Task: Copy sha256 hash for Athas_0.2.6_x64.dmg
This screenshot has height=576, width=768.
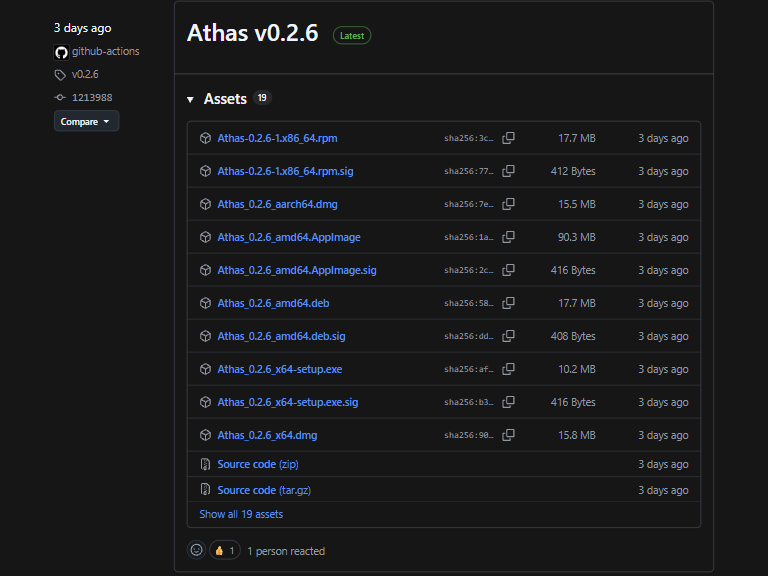Action: [x=508, y=435]
